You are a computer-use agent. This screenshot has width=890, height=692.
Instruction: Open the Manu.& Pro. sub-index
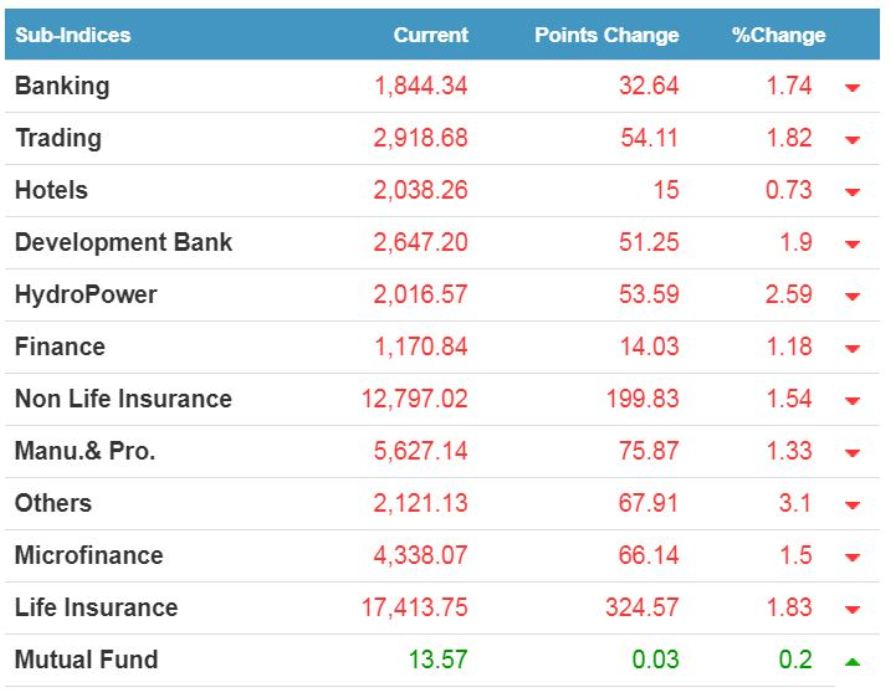pyautogui.click(x=85, y=451)
